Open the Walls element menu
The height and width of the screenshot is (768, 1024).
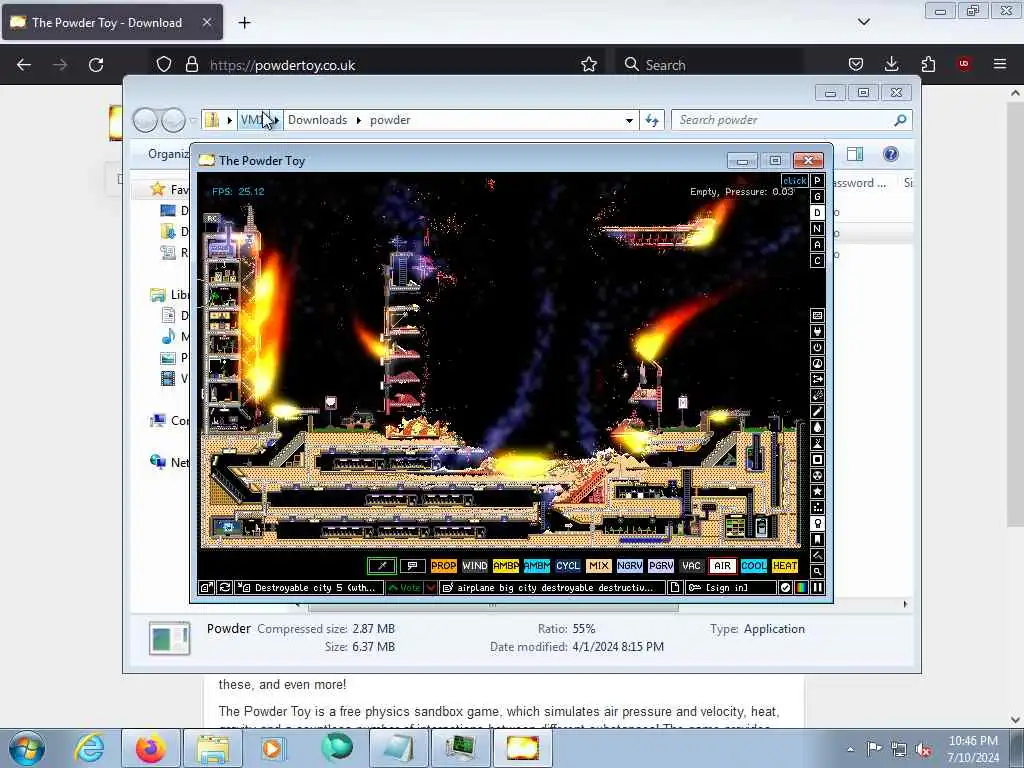coord(817,316)
